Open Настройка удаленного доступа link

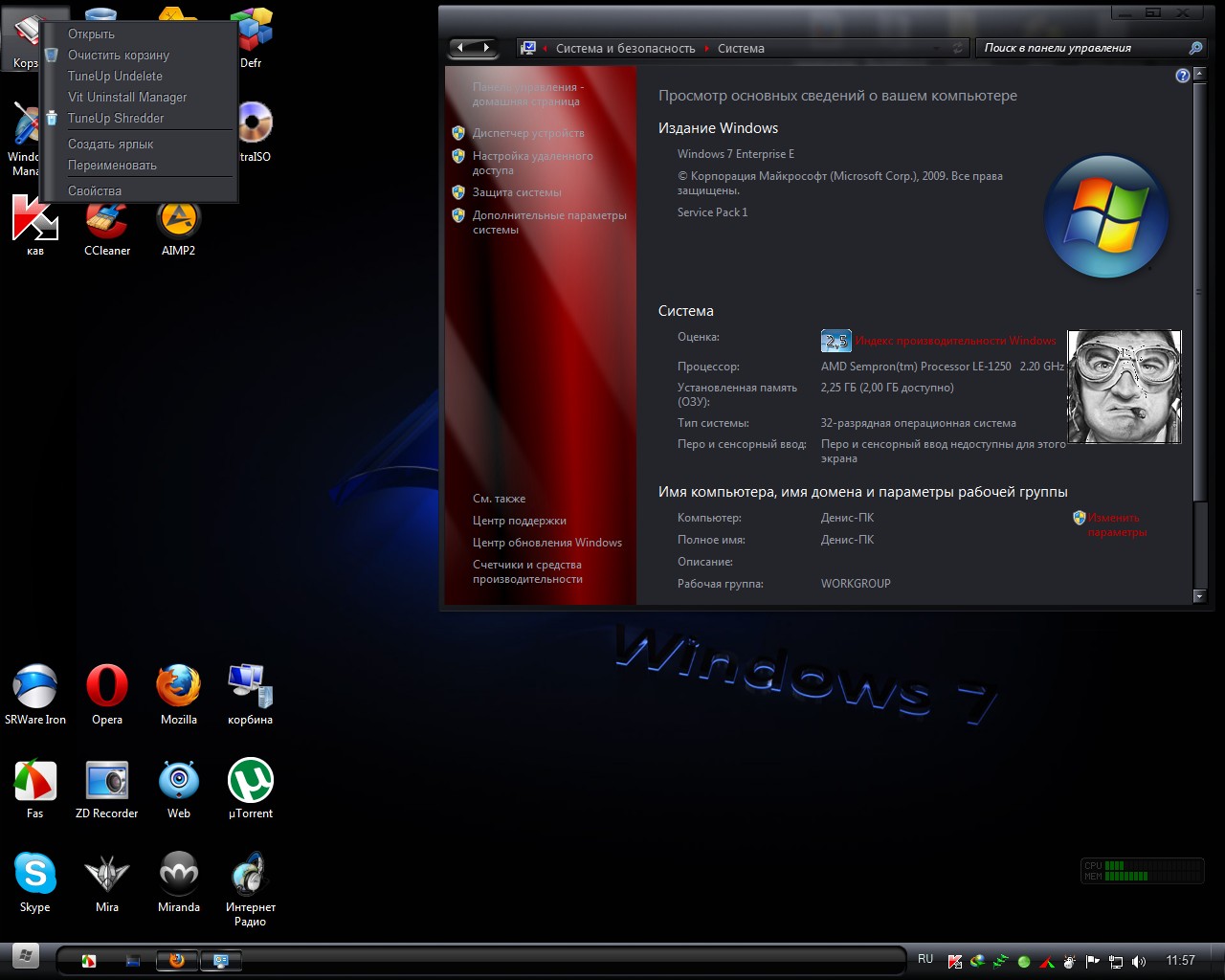(x=532, y=163)
